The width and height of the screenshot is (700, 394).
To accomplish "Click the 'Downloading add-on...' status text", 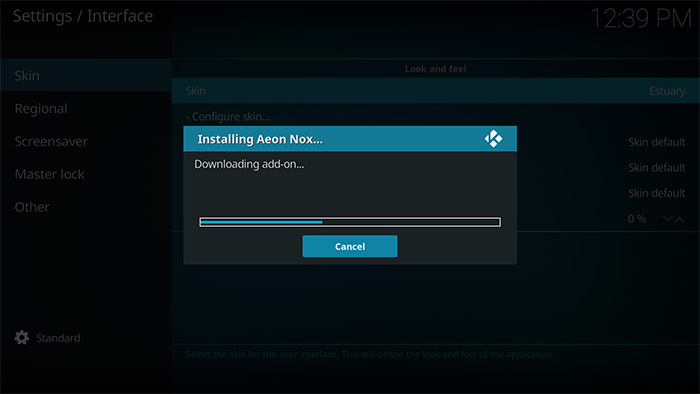I will (249, 164).
